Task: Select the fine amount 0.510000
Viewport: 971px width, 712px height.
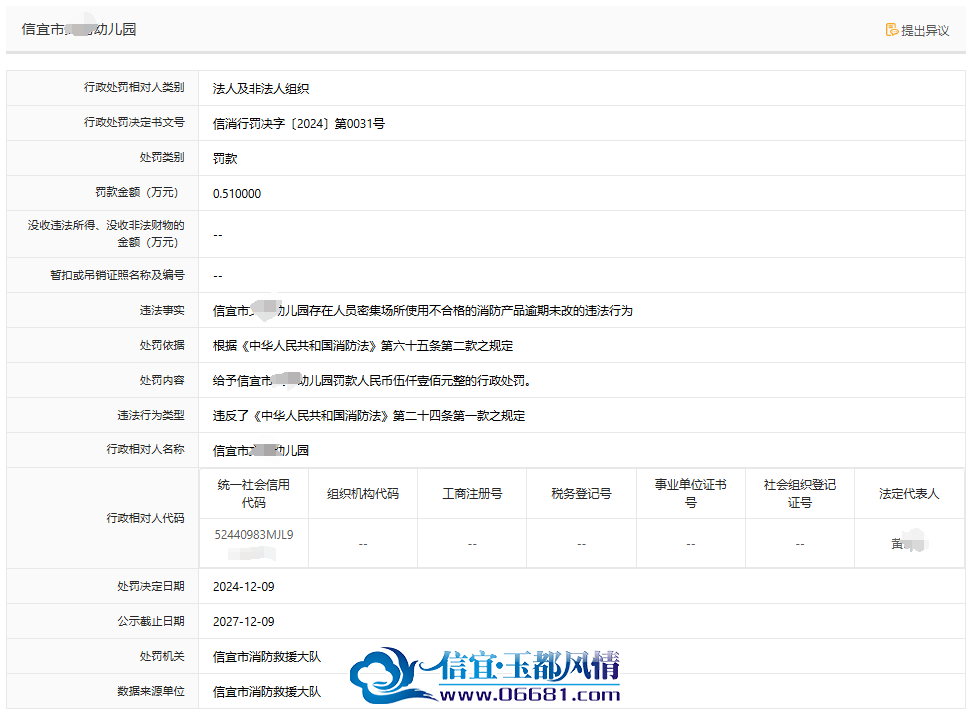Action: 237,194
